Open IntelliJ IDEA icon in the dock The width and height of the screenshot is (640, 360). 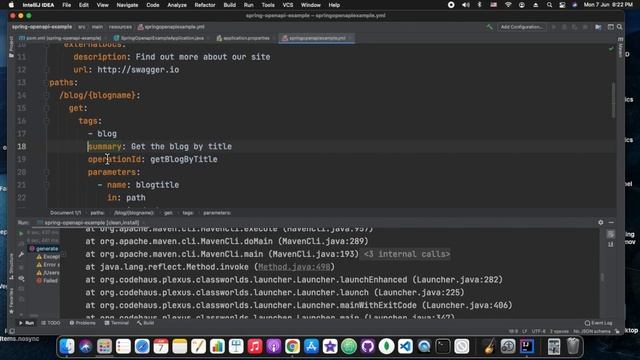coord(527,347)
